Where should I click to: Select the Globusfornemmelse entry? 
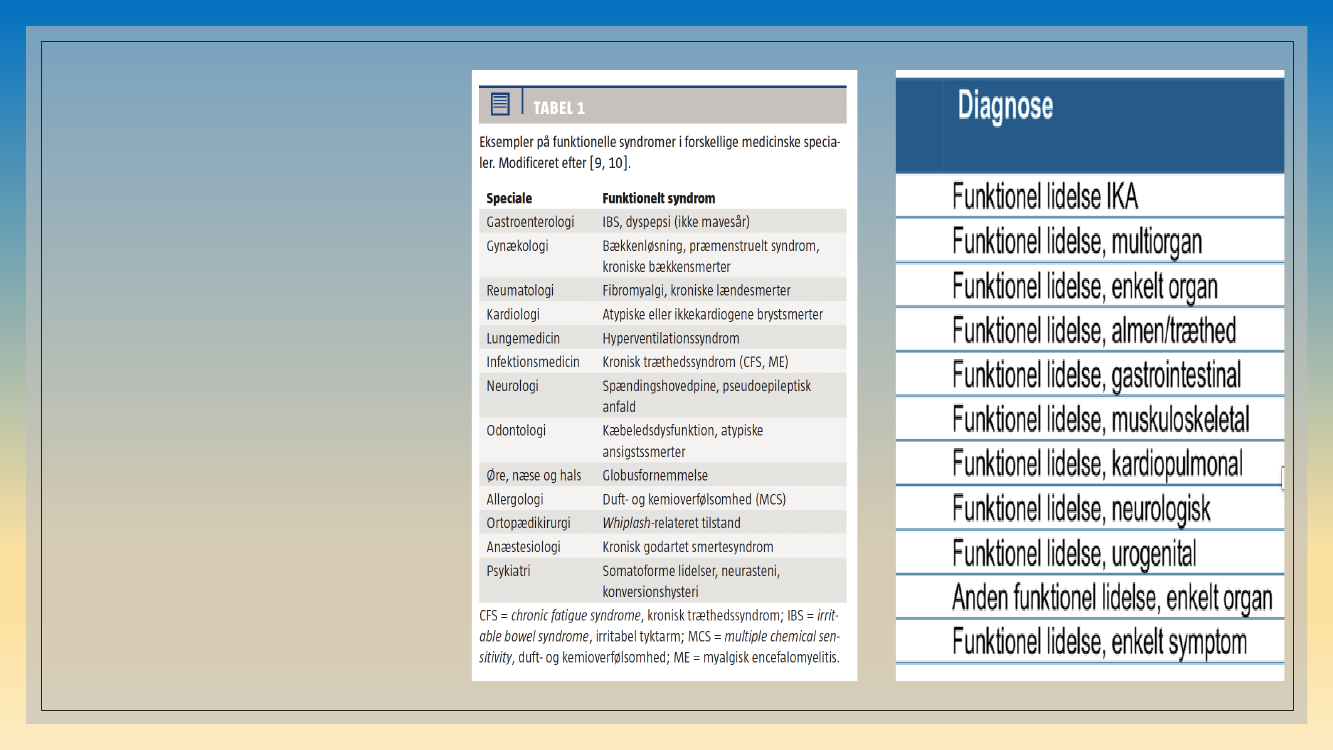(655, 475)
